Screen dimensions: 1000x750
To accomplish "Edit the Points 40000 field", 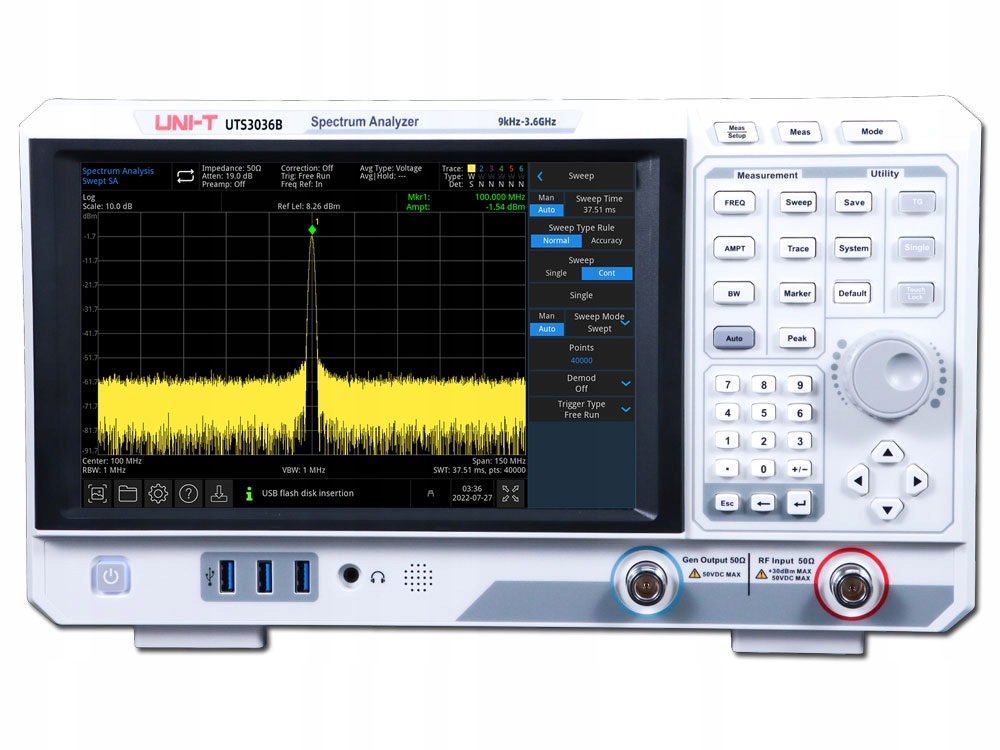I will [581, 354].
